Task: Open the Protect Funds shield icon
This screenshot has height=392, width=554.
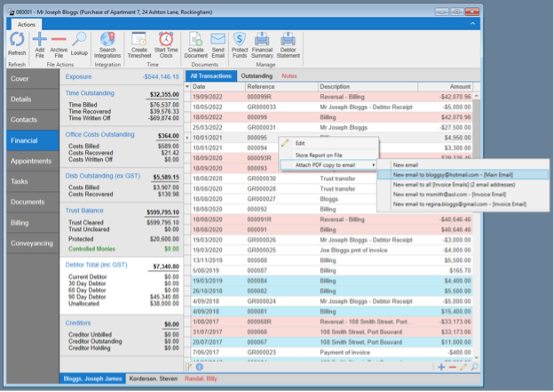Action: click(x=240, y=39)
